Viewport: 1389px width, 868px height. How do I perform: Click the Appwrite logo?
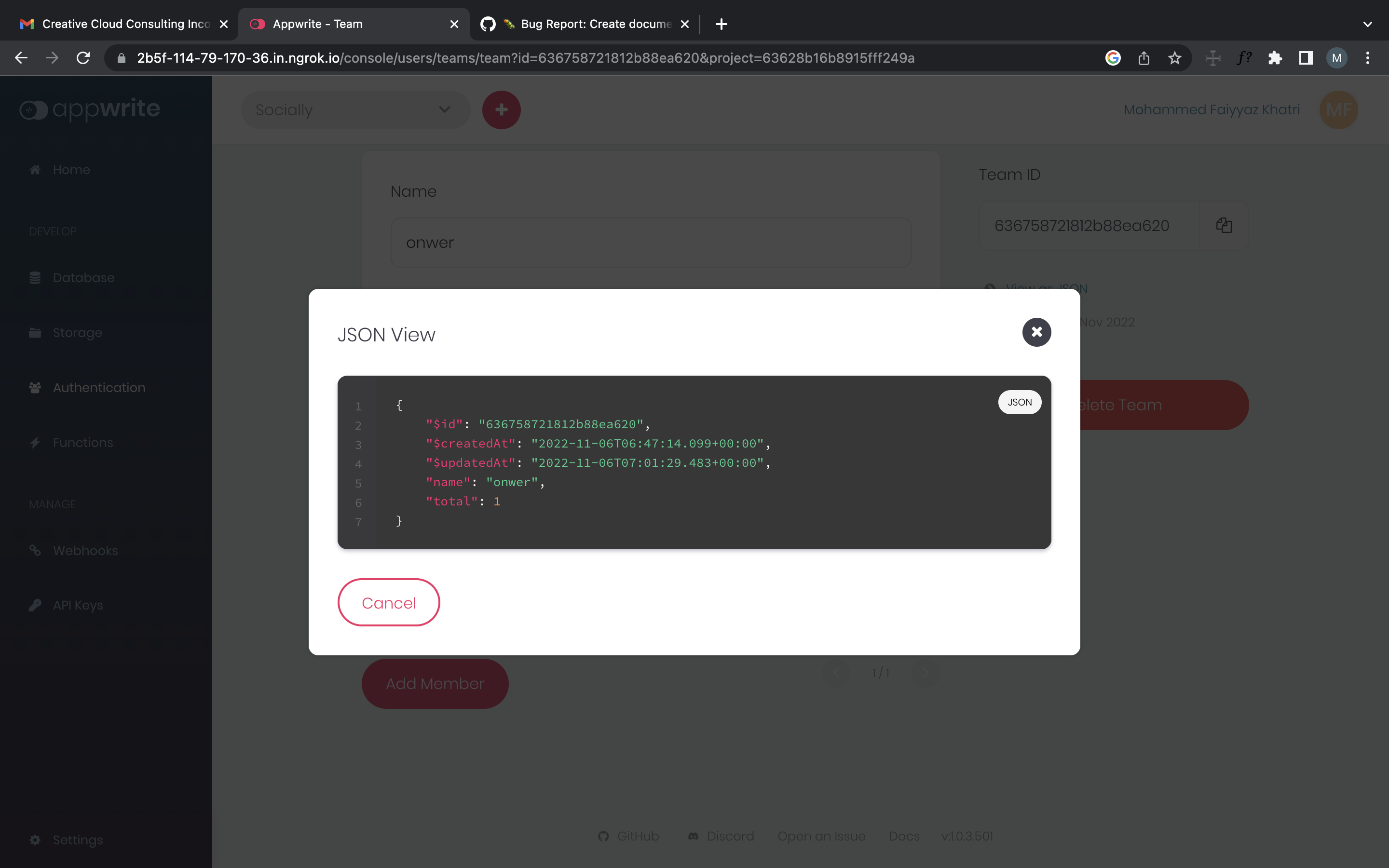90,109
